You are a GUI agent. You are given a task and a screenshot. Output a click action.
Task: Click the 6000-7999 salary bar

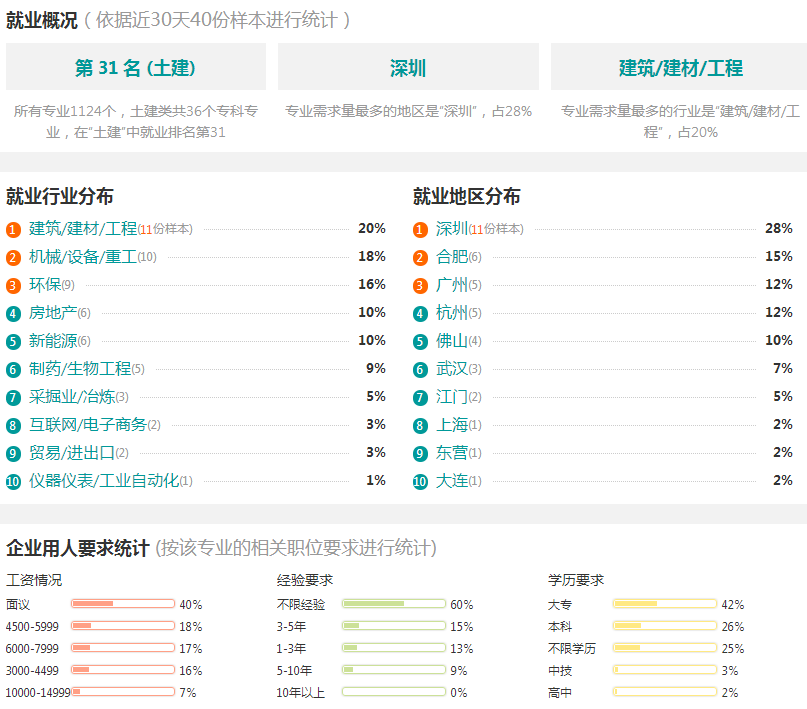click(x=123, y=647)
